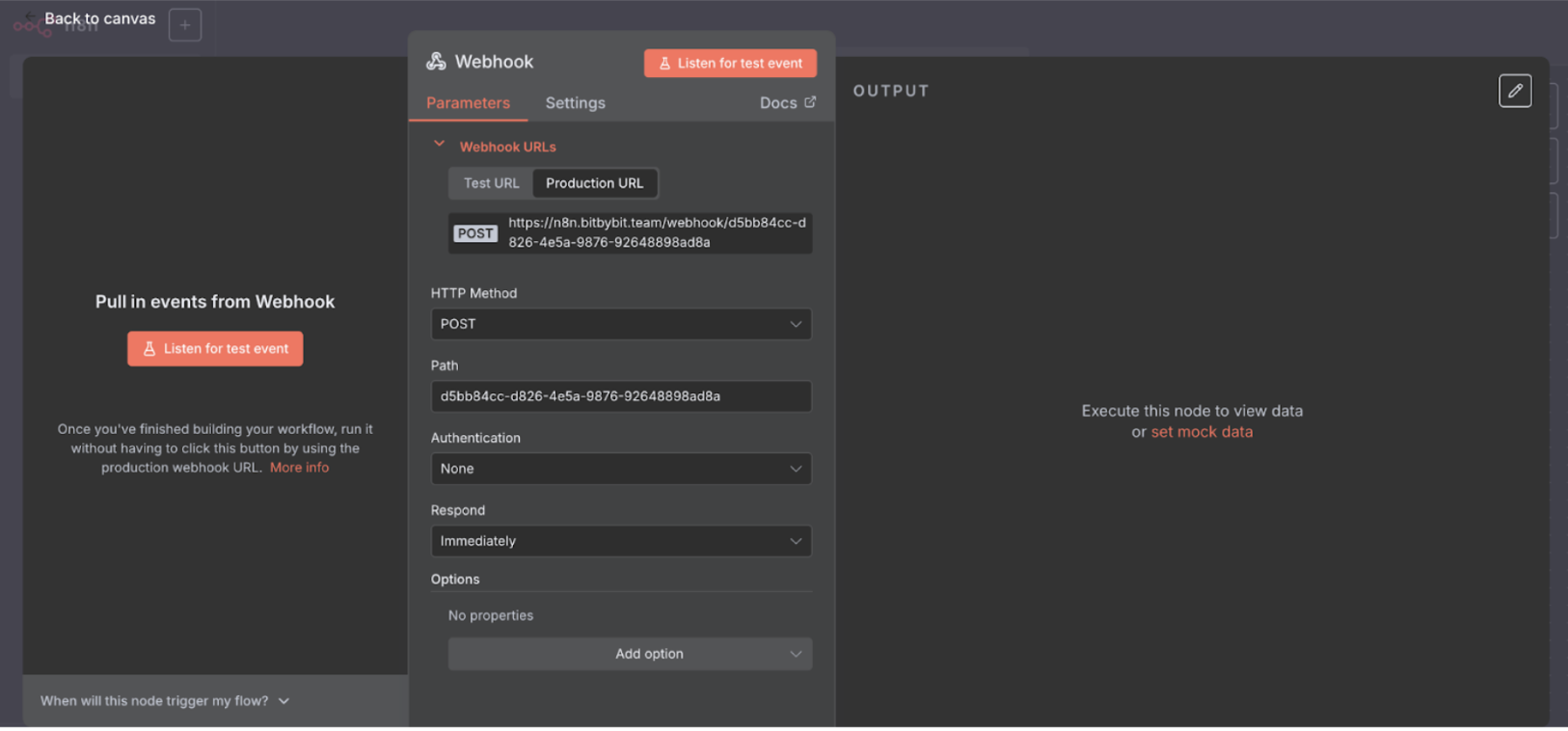Click Listen for test event in header
The image size is (1568, 731).
(730, 64)
